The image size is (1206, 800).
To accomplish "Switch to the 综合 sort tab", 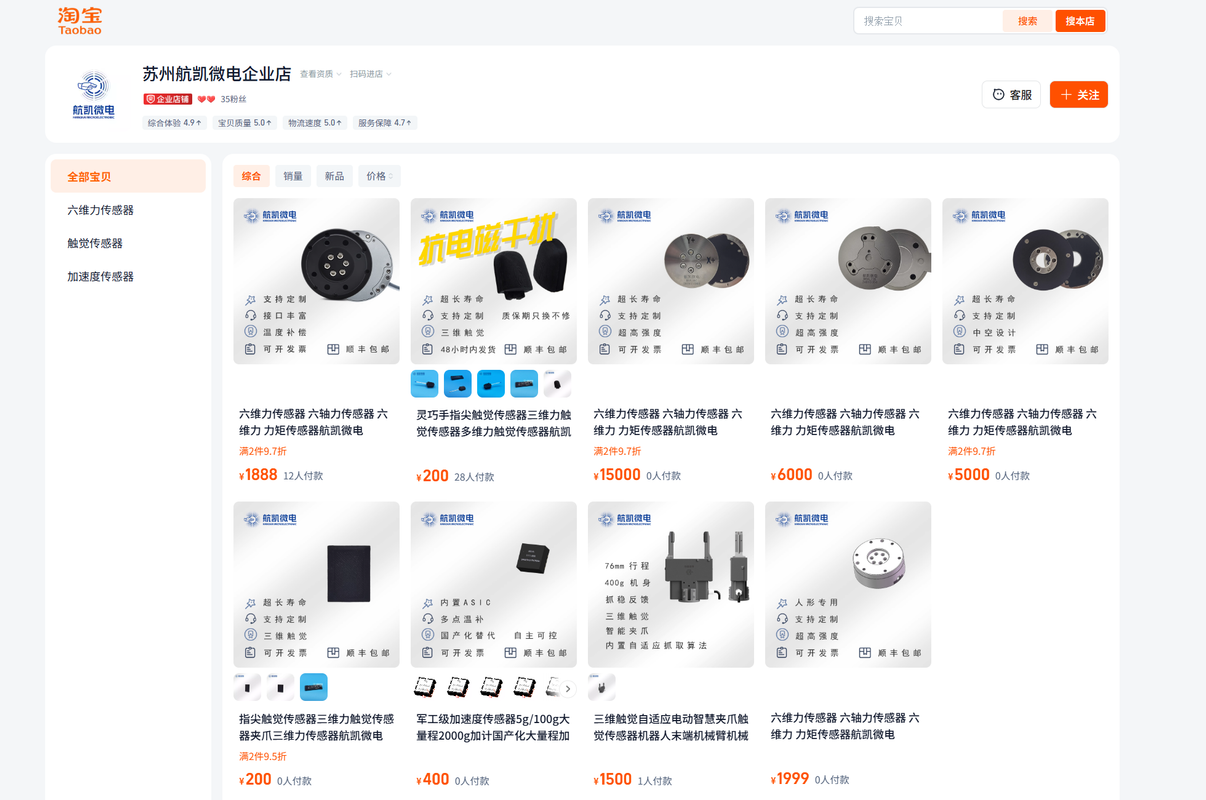I will click(x=251, y=176).
